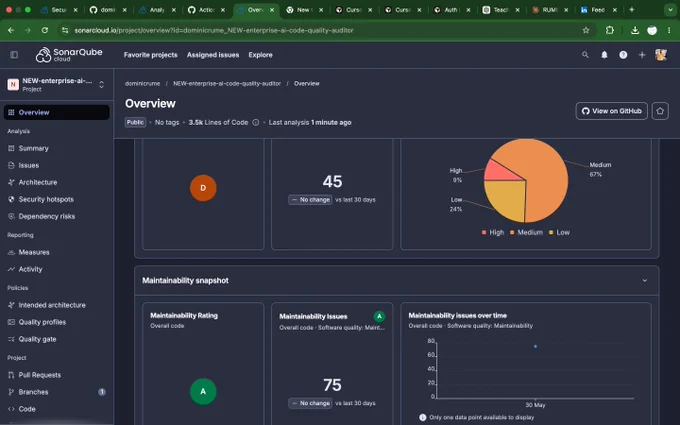Go to Assigned issues
Viewport: 680px width, 425px height.
click(x=213, y=55)
